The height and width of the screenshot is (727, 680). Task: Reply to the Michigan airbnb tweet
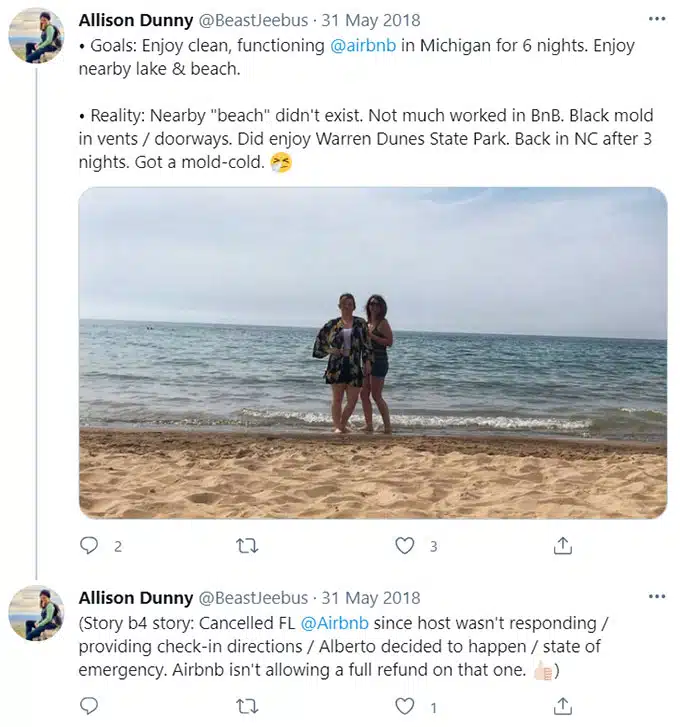point(89,546)
